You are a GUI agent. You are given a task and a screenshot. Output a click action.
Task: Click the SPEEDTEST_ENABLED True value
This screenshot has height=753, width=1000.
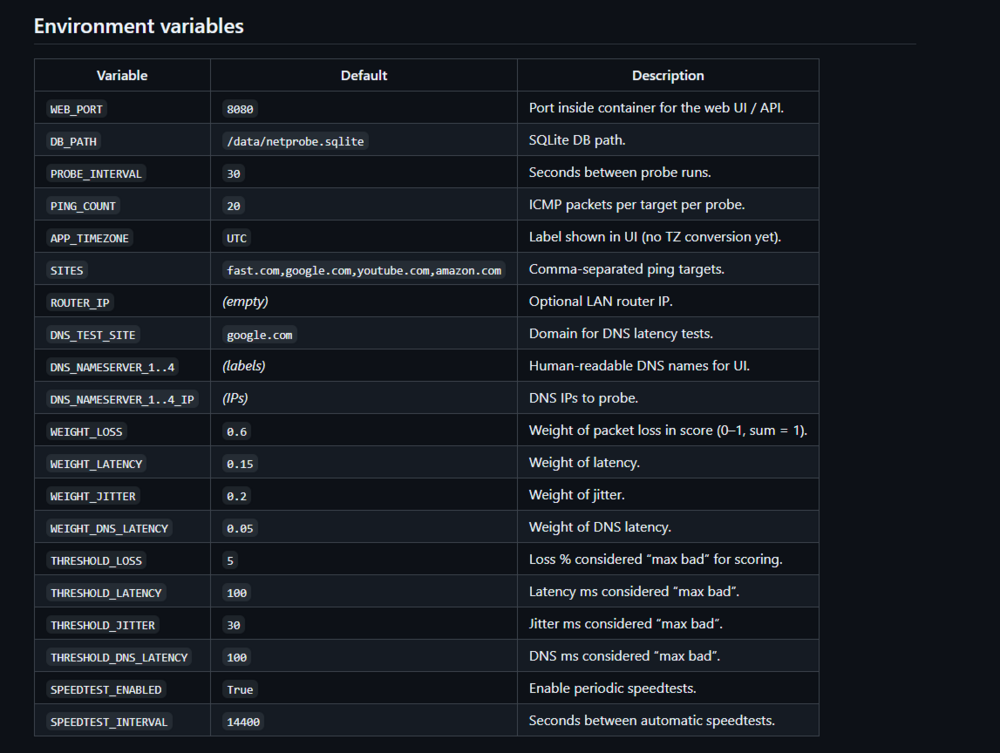point(240,690)
